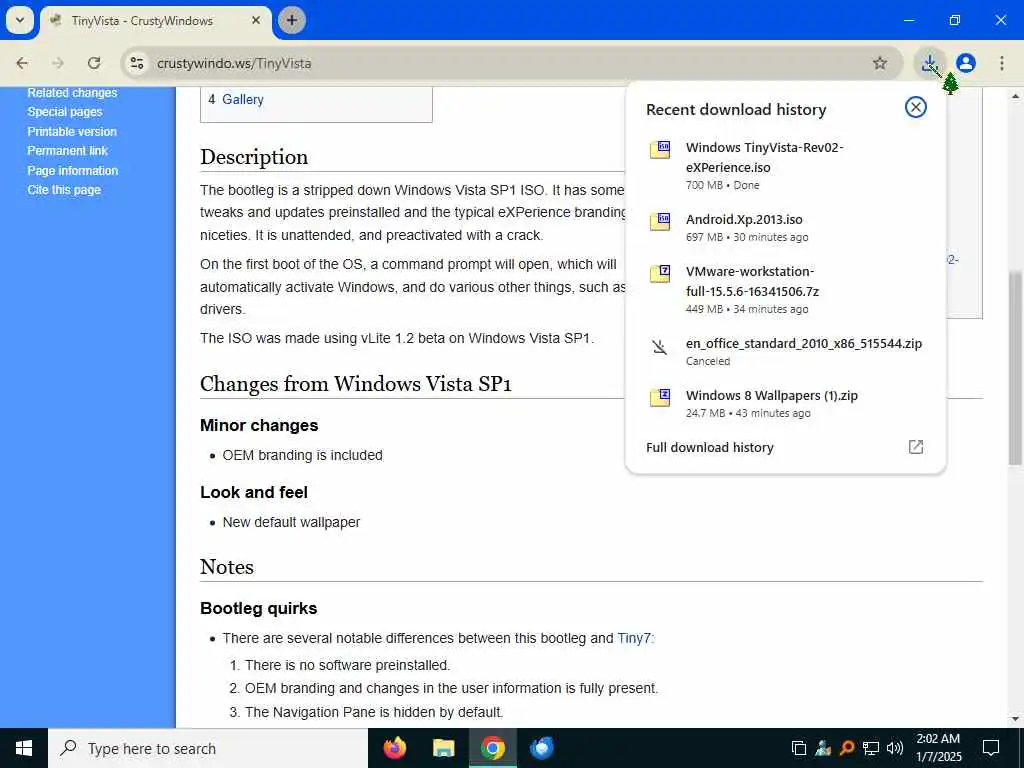The image size is (1024, 768).
Task: Open the Chrome profile avatar
Action: click(x=966, y=63)
